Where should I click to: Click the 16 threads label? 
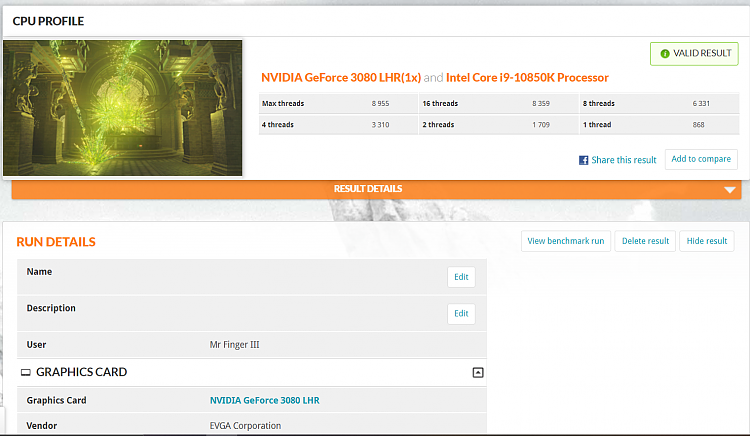pos(440,104)
